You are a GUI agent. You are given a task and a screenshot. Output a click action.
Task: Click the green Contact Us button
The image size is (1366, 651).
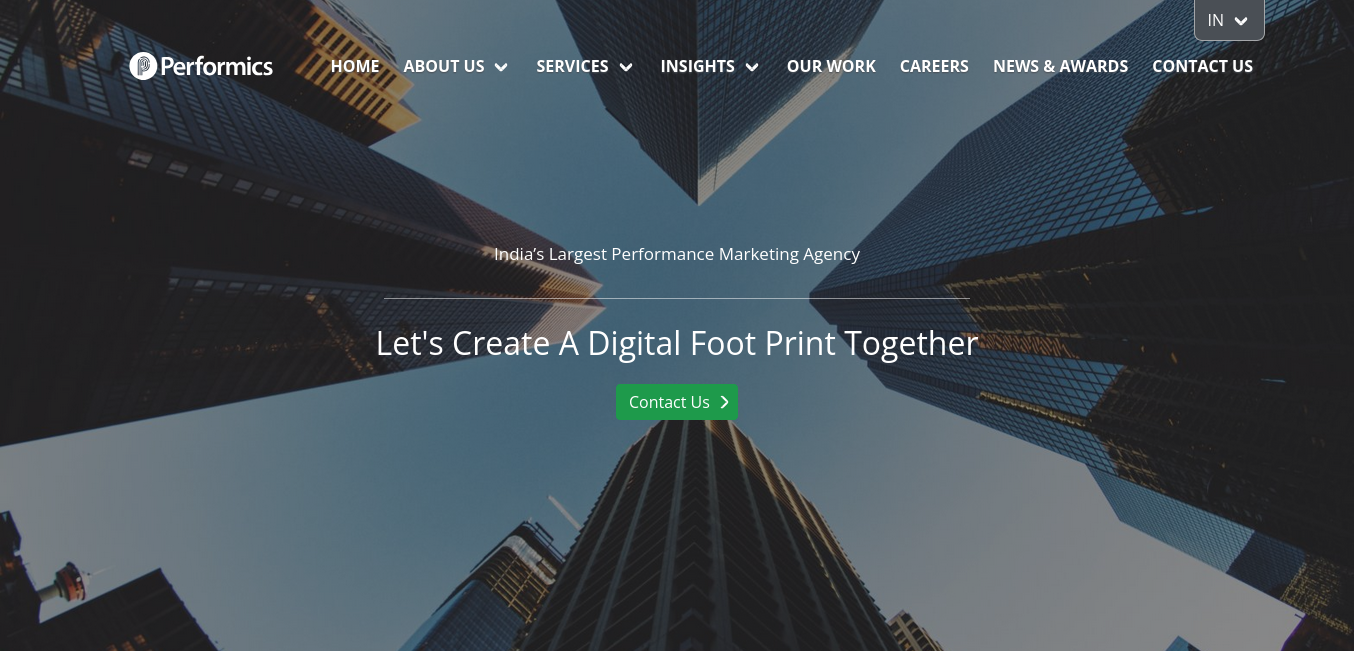pyautogui.click(x=677, y=402)
